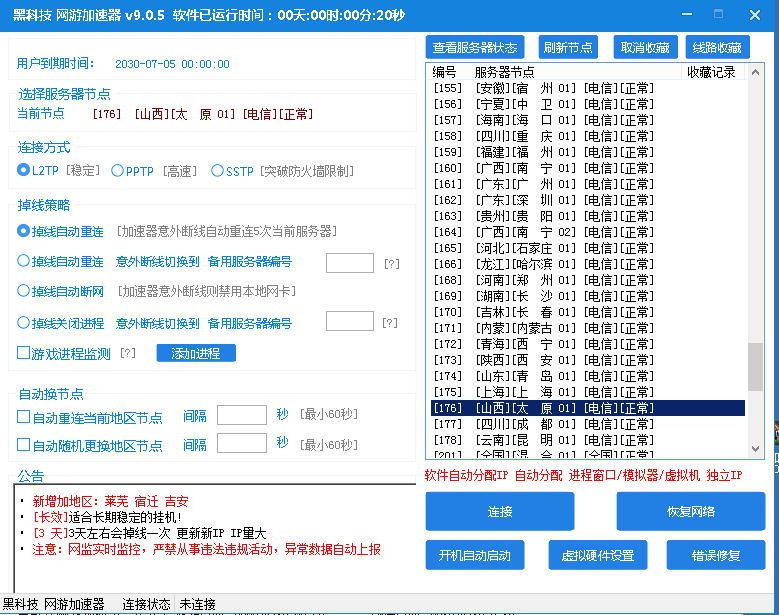Select node [157] 海南 海口 01
Viewport: 779px width, 615px height.
tap(588, 120)
